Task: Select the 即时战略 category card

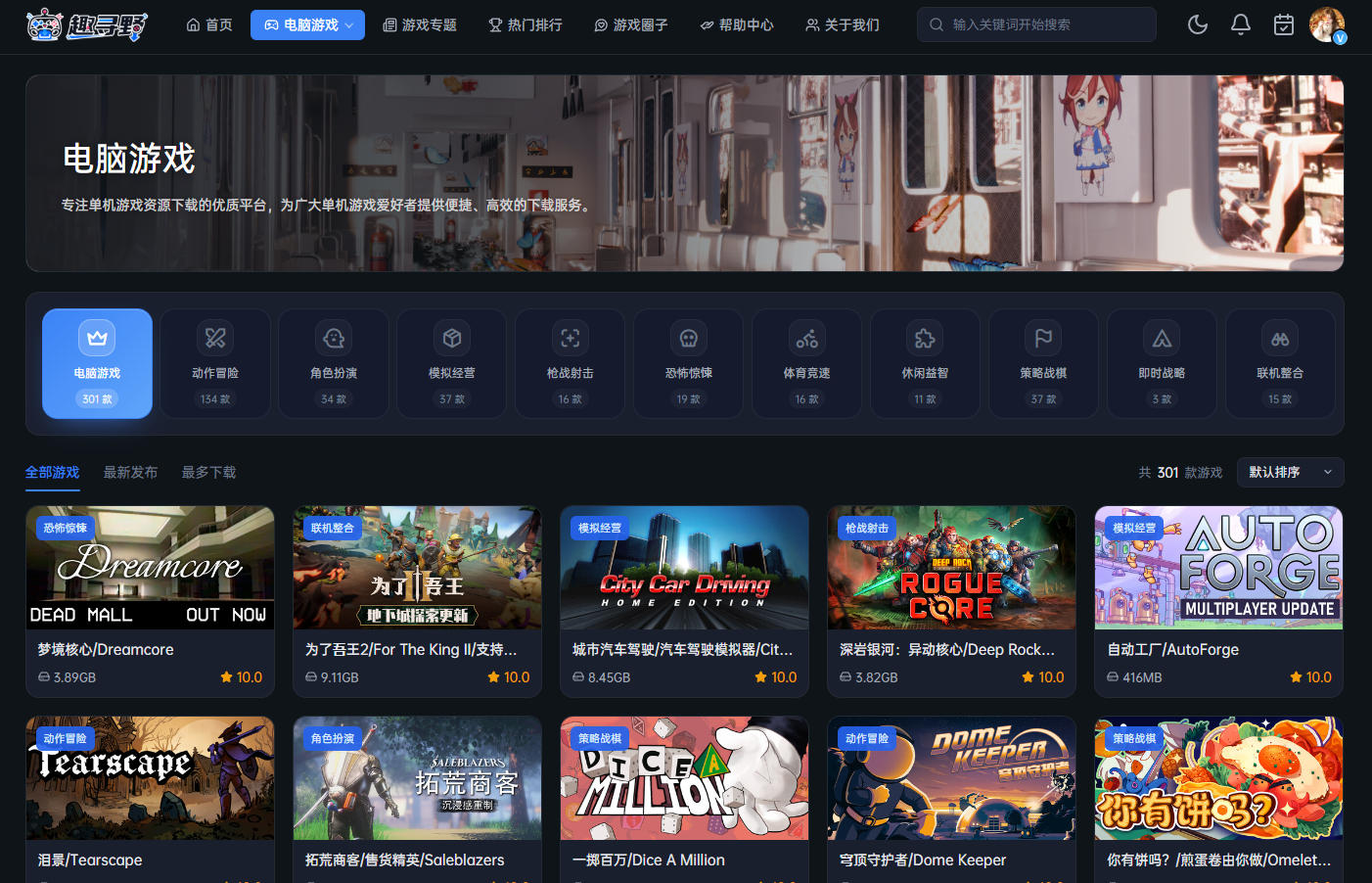Action: coord(1162,363)
